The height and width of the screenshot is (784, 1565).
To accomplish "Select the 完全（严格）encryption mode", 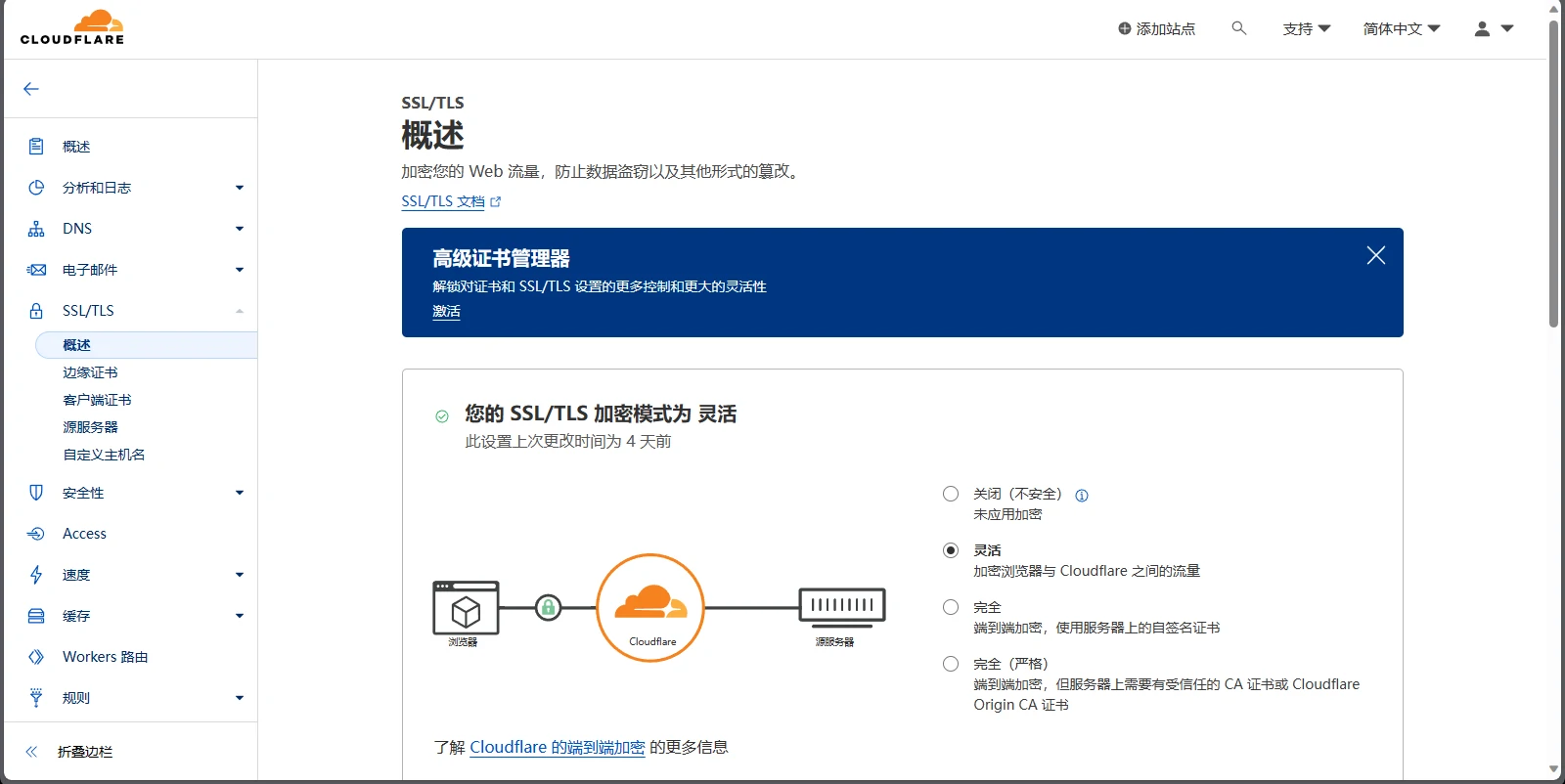I will click(x=951, y=664).
